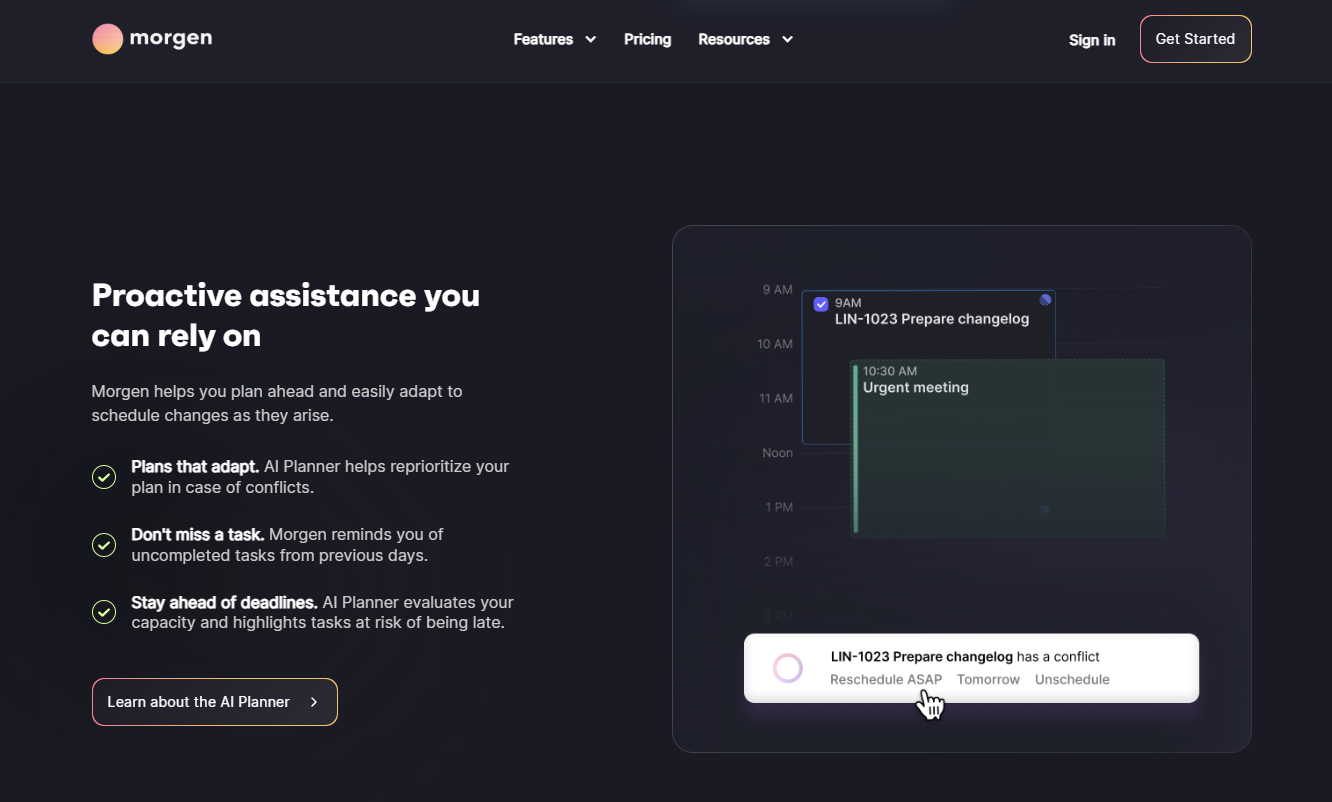Expand the Resources dropdown chevron
This screenshot has height=802, width=1332.
[788, 39]
